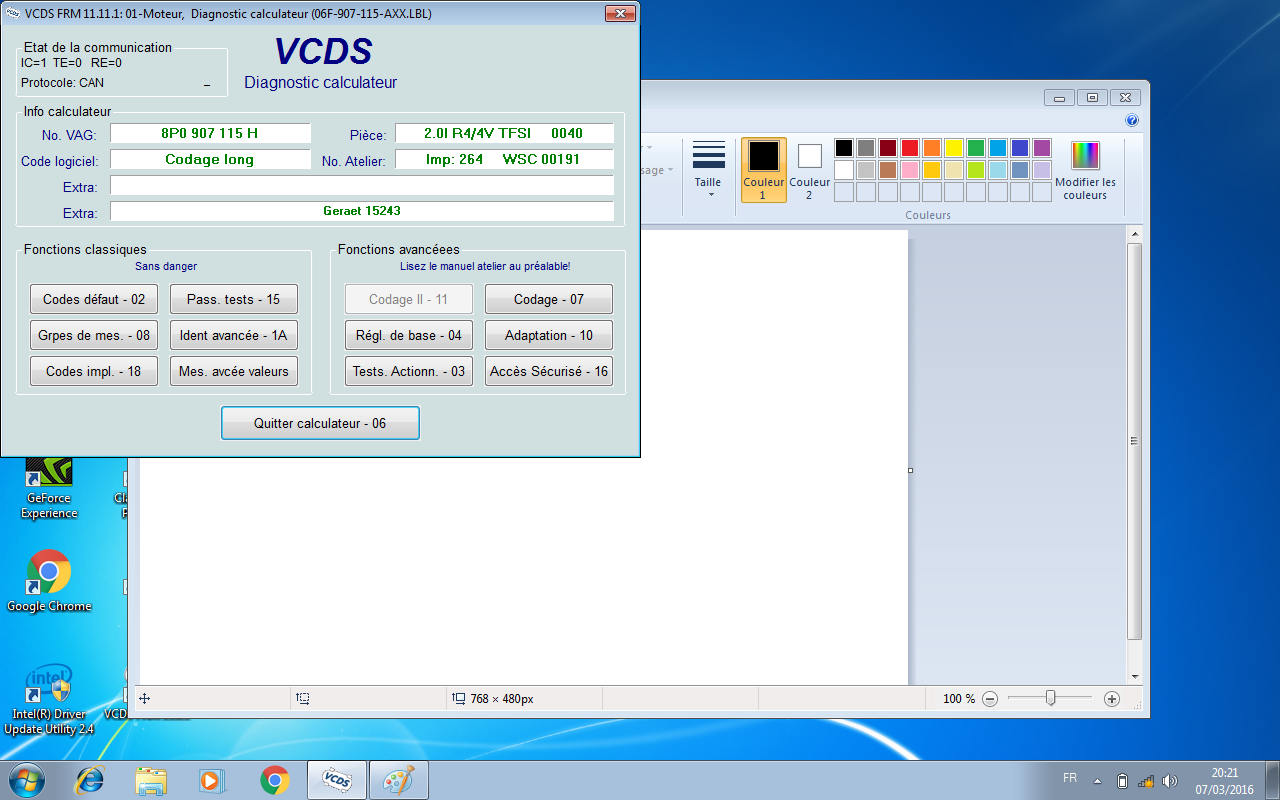Click the No. Atelier field Imp: 264

coord(505,159)
